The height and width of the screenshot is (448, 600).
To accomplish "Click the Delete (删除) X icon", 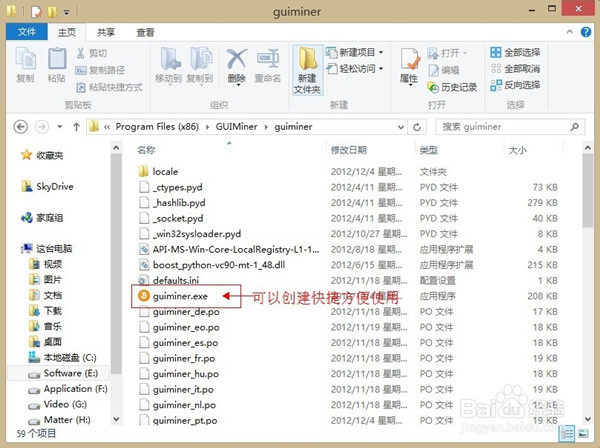I will point(236,66).
